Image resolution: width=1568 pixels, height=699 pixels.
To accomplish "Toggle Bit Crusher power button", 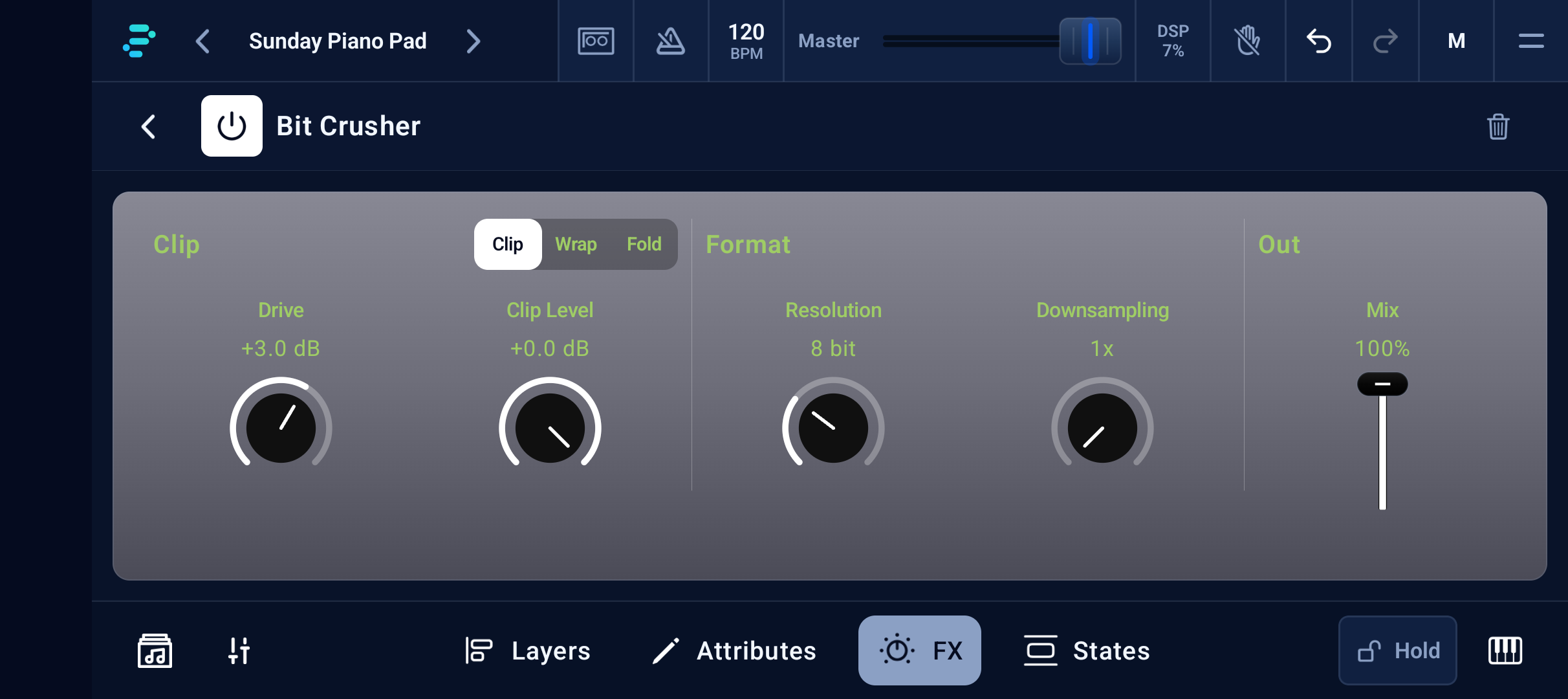I will click(x=232, y=126).
